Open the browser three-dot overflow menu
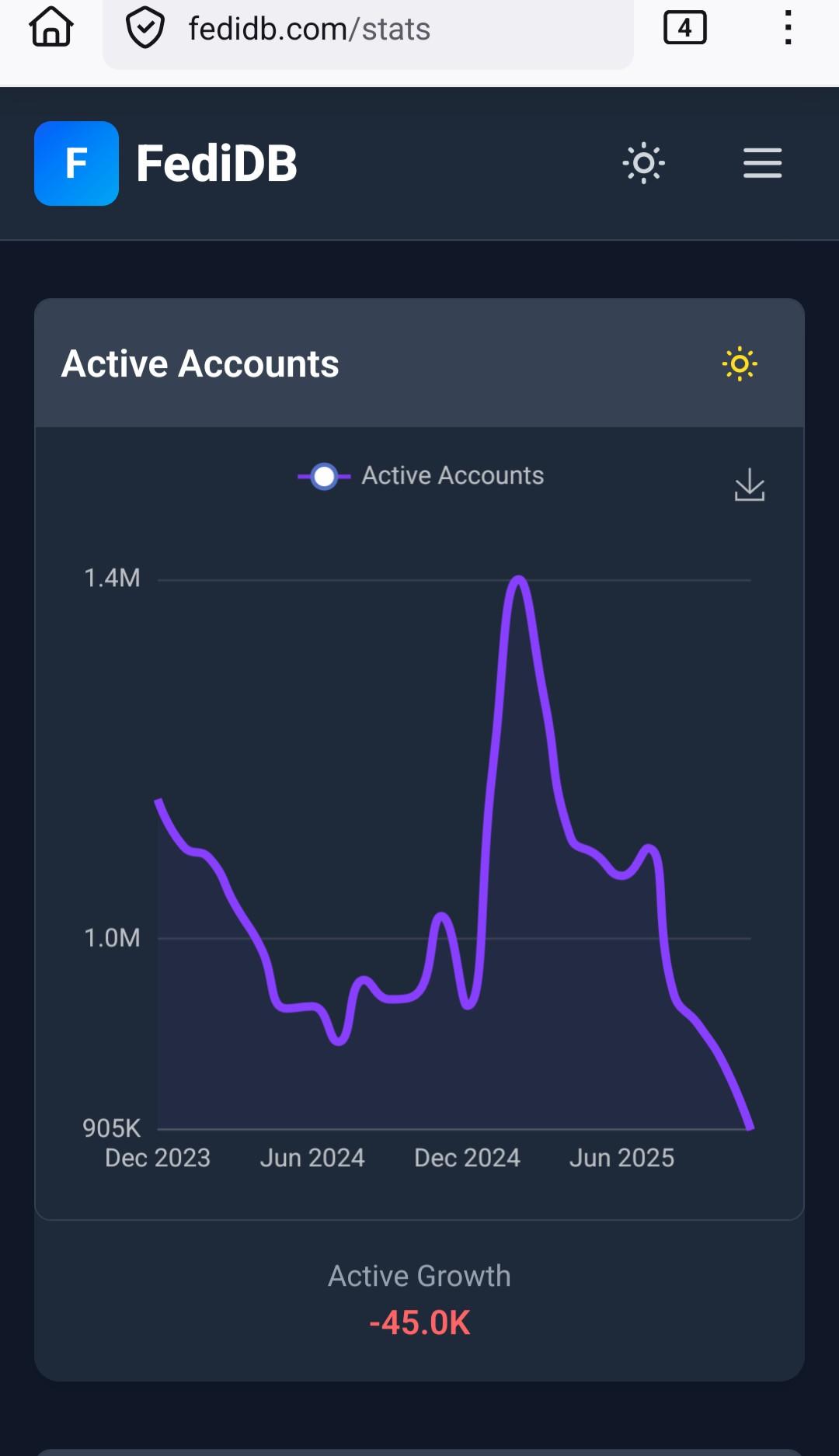The image size is (839, 1456). (788, 29)
